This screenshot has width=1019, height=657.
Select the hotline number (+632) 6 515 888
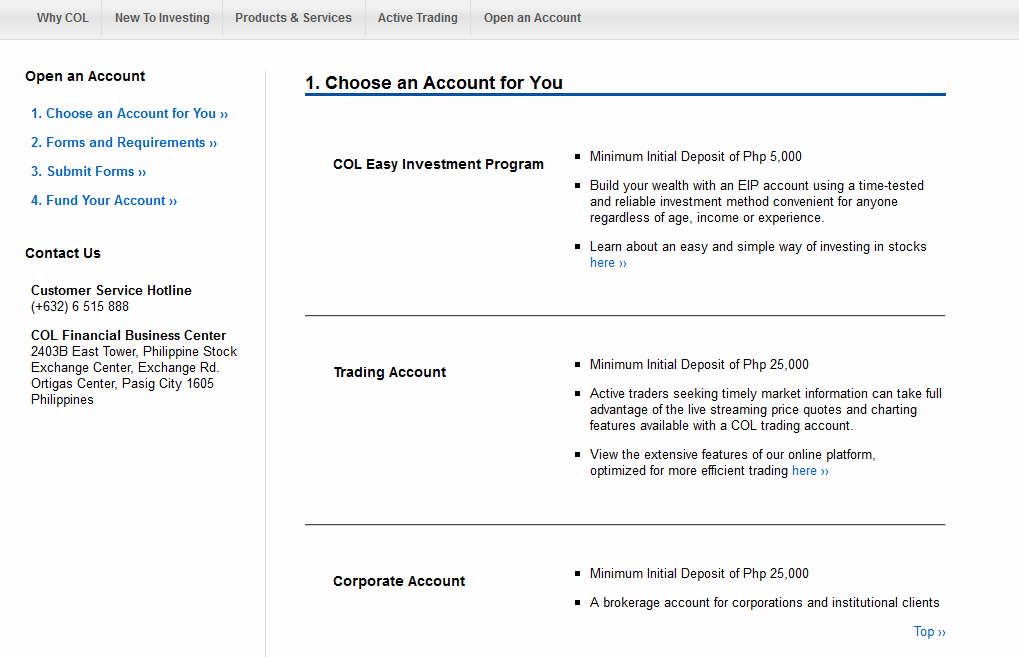click(80, 307)
